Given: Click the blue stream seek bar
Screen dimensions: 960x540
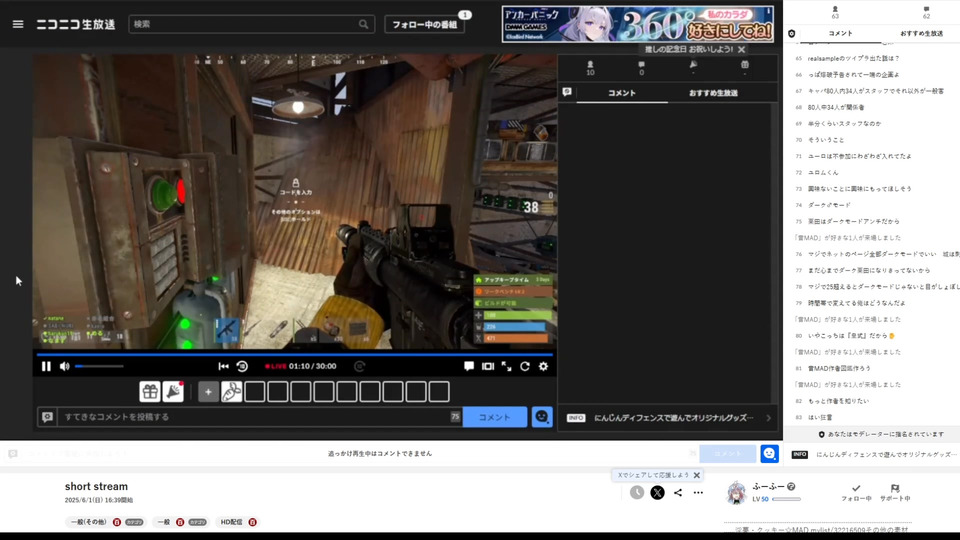Looking at the screenshot, I should click(x=294, y=354).
